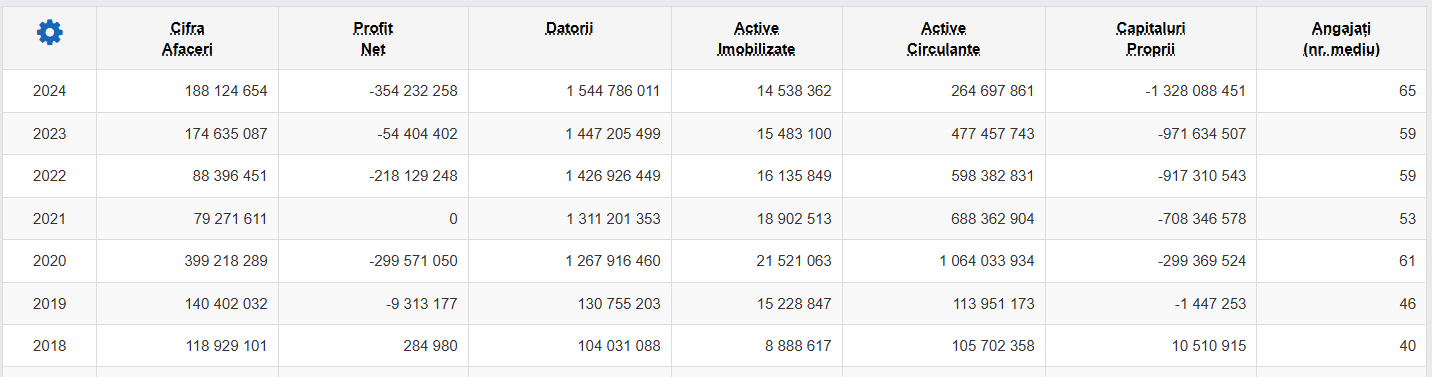Click the Profit Net column header

tap(373, 38)
